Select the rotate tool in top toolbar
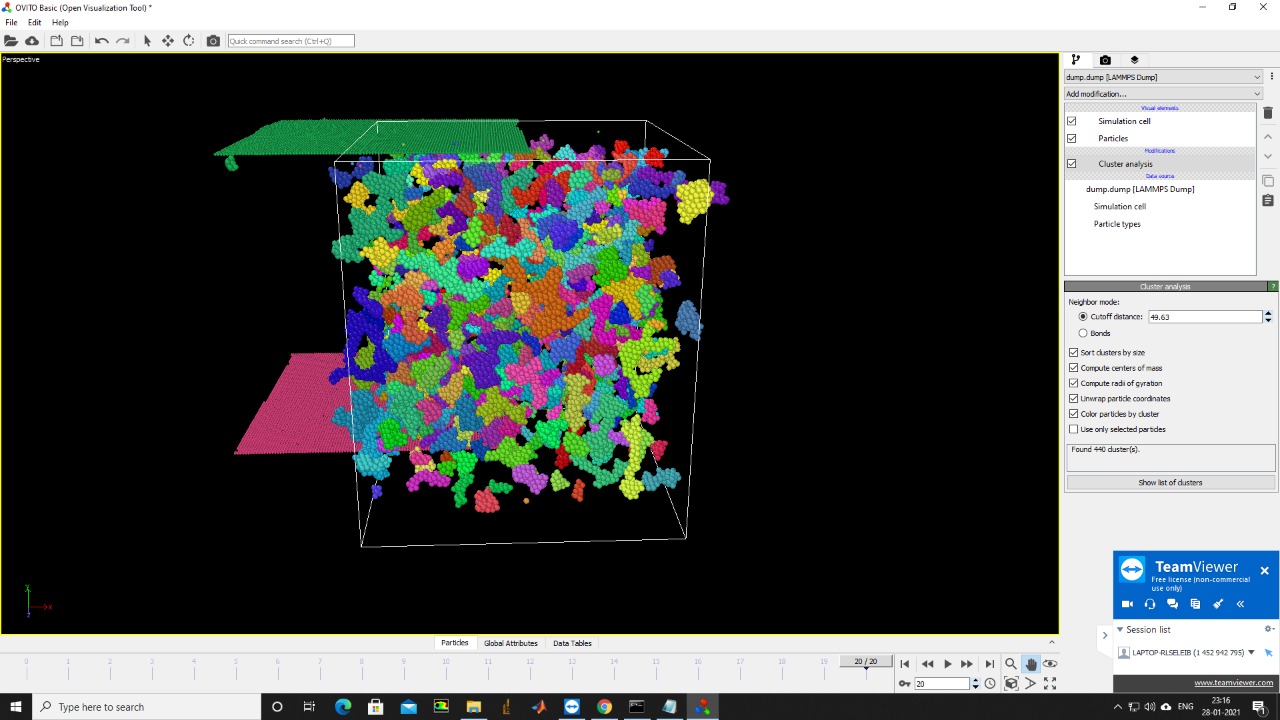 tap(189, 41)
